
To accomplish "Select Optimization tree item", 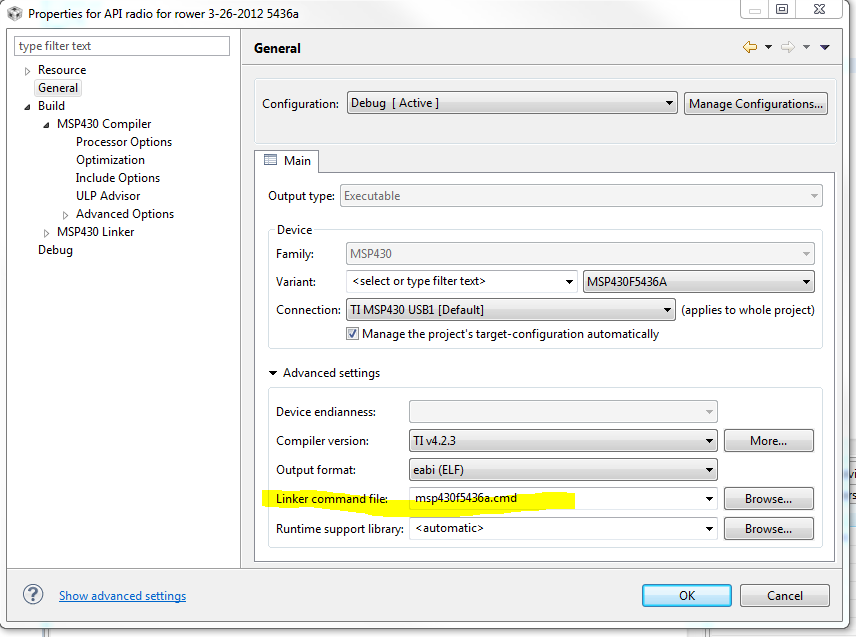I will (110, 160).
